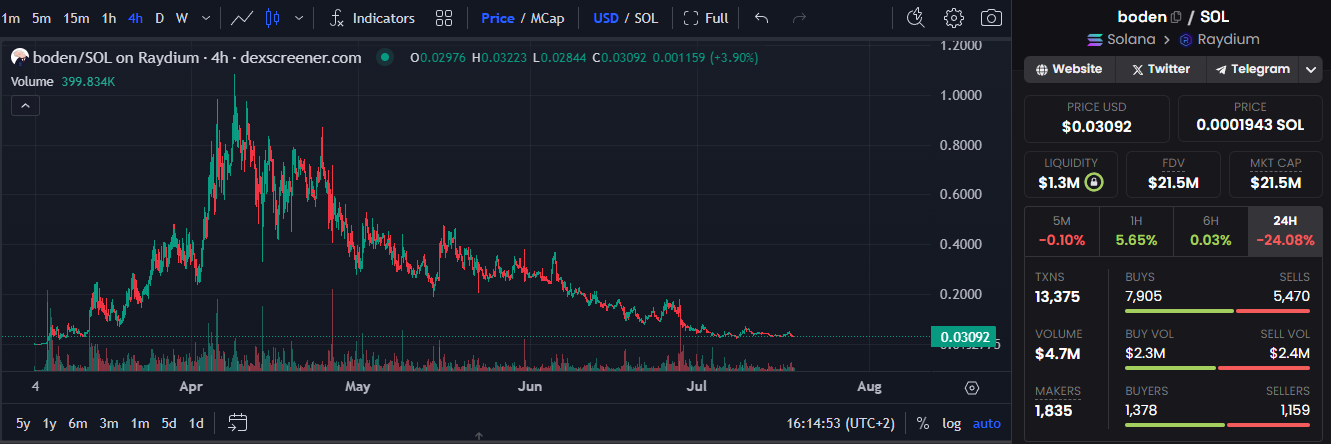The width and height of the screenshot is (1331, 444).
Task: Click the buys versus sells ratio bar
Action: 1217,311
